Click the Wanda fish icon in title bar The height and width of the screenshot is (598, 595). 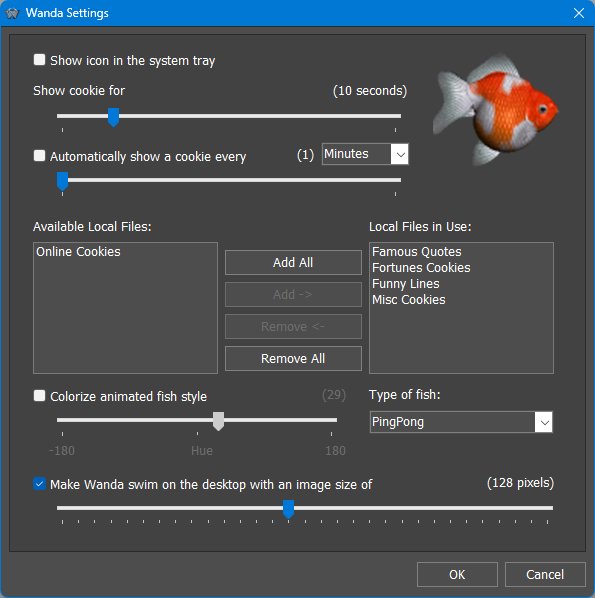[12, 13]
